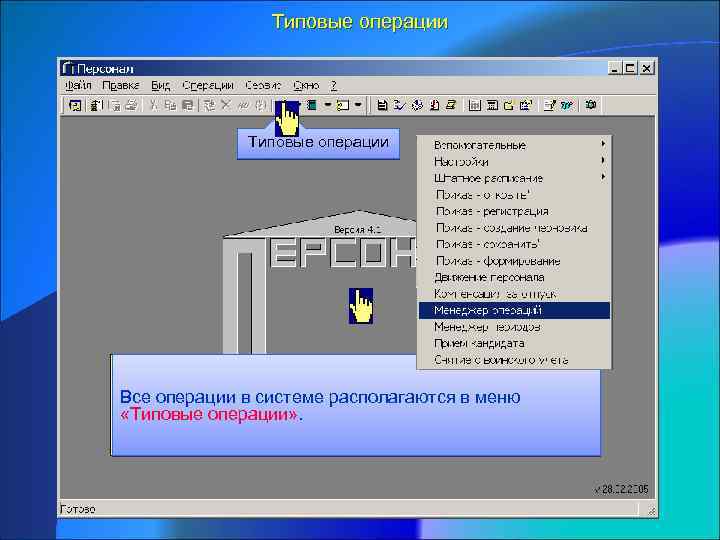The image size is (720, 540).
Task: Expand the Вспомогательные submenu
Action: (515, 145)
